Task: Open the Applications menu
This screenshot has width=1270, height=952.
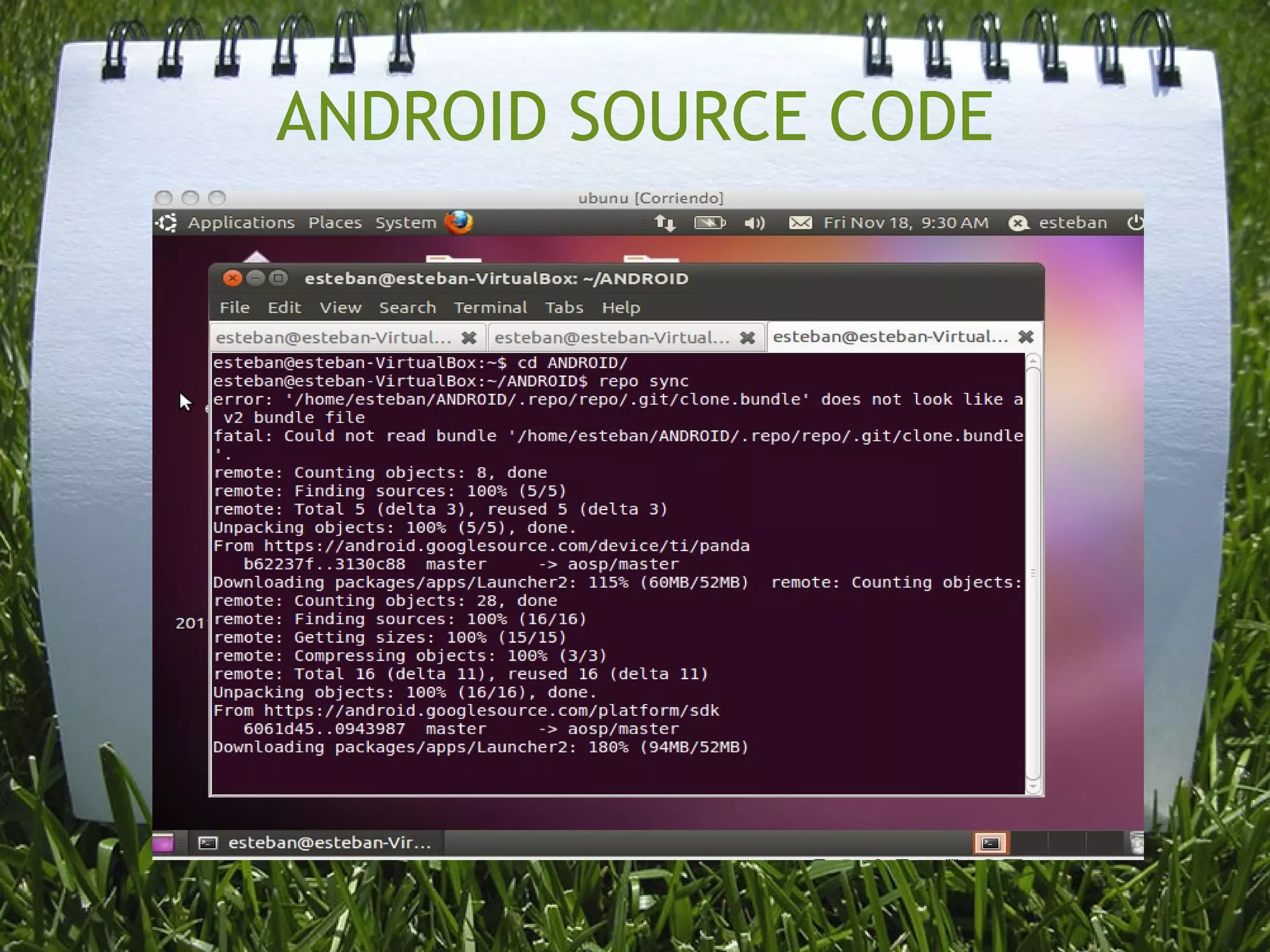Action: [x=241, y=223]
